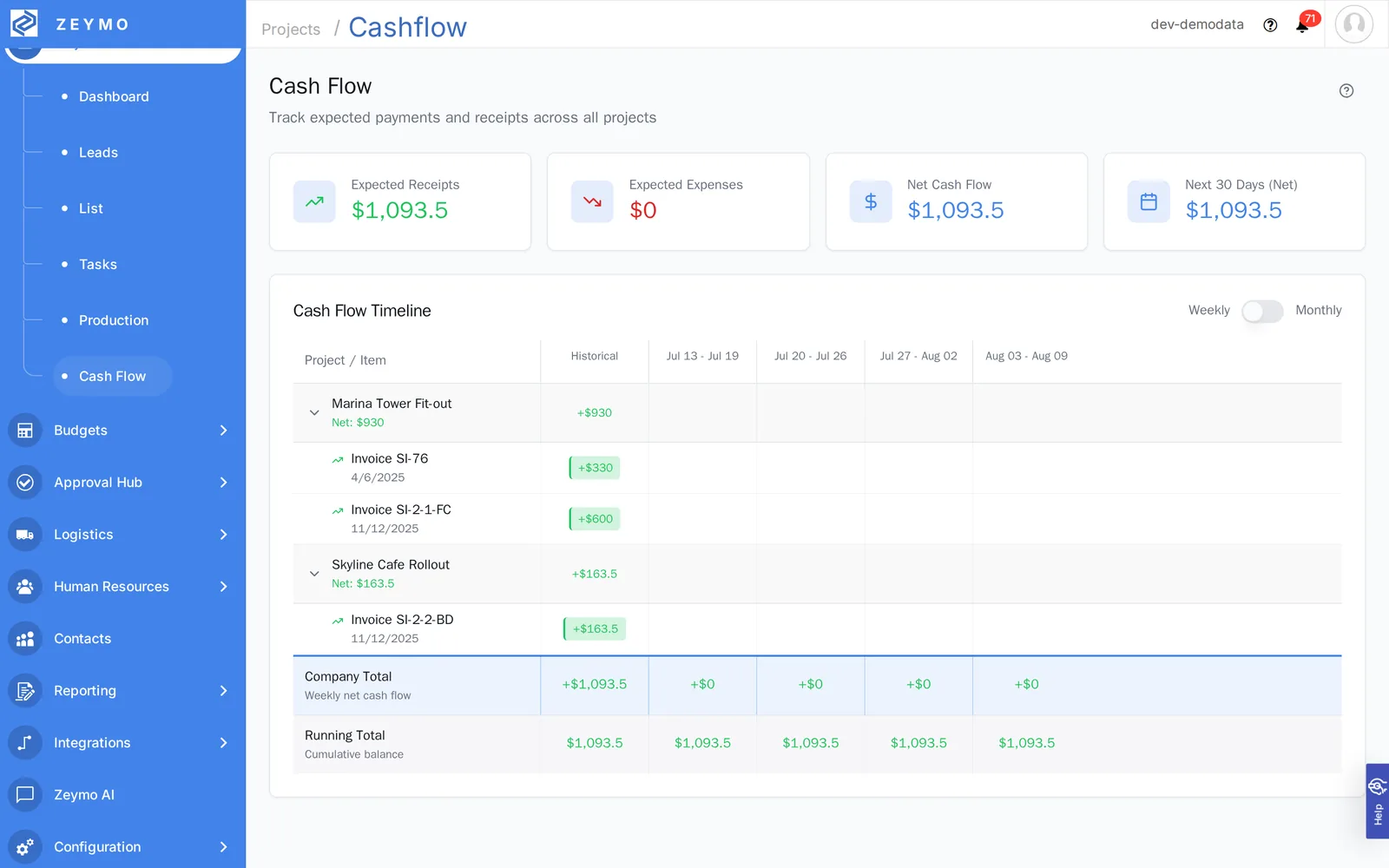
Task: Click the trend icon beside Invoice SI-76
Action: click(338, 460)
